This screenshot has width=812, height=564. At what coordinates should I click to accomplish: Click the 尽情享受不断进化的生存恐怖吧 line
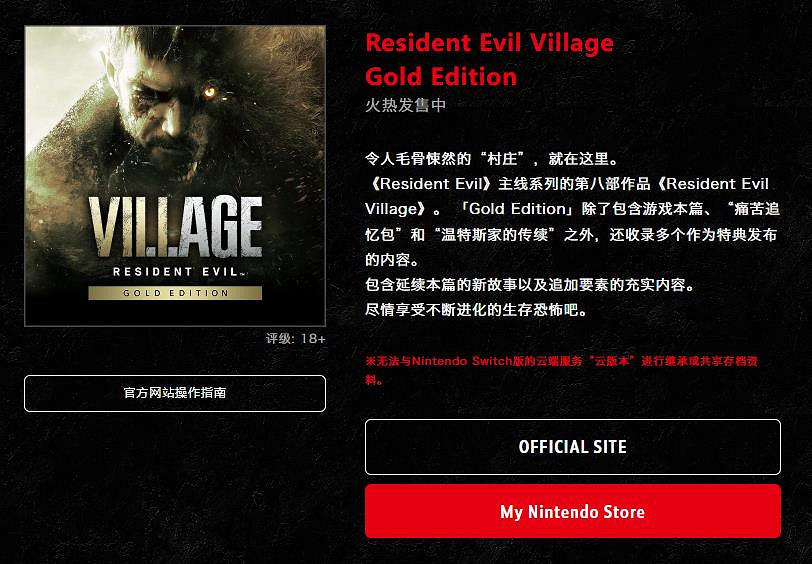point(476,310)
